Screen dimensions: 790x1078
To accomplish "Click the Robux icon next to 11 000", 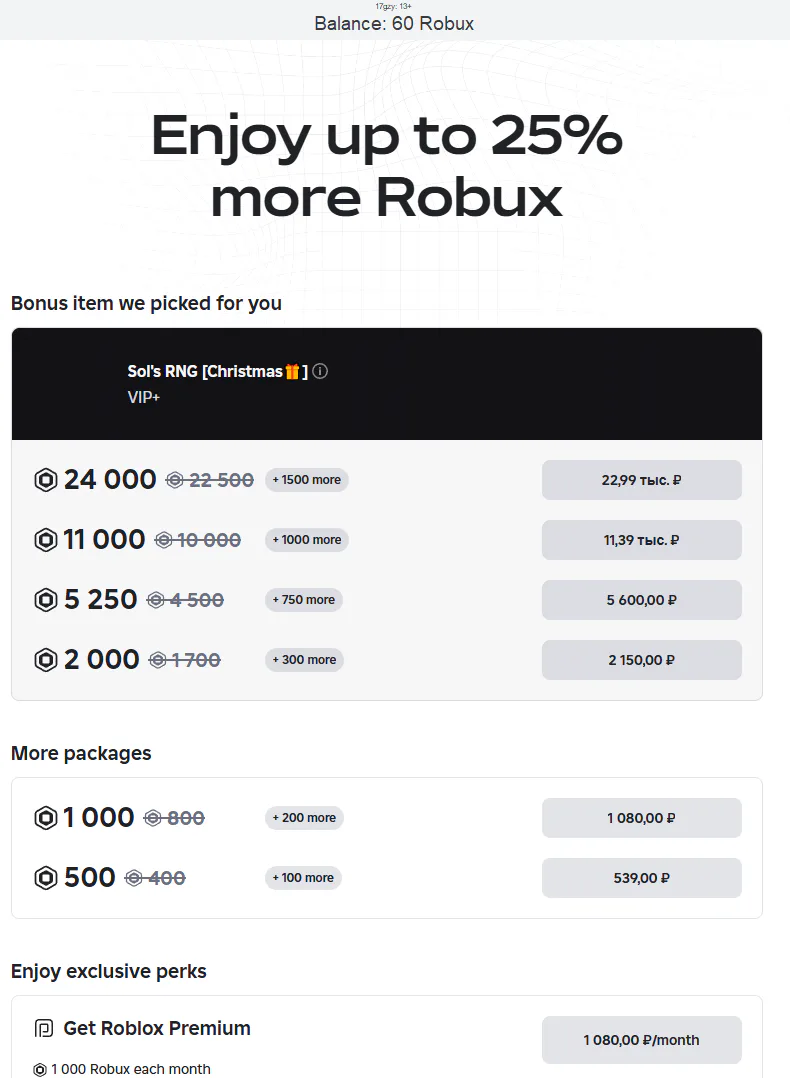I will [x=46, y=540].
